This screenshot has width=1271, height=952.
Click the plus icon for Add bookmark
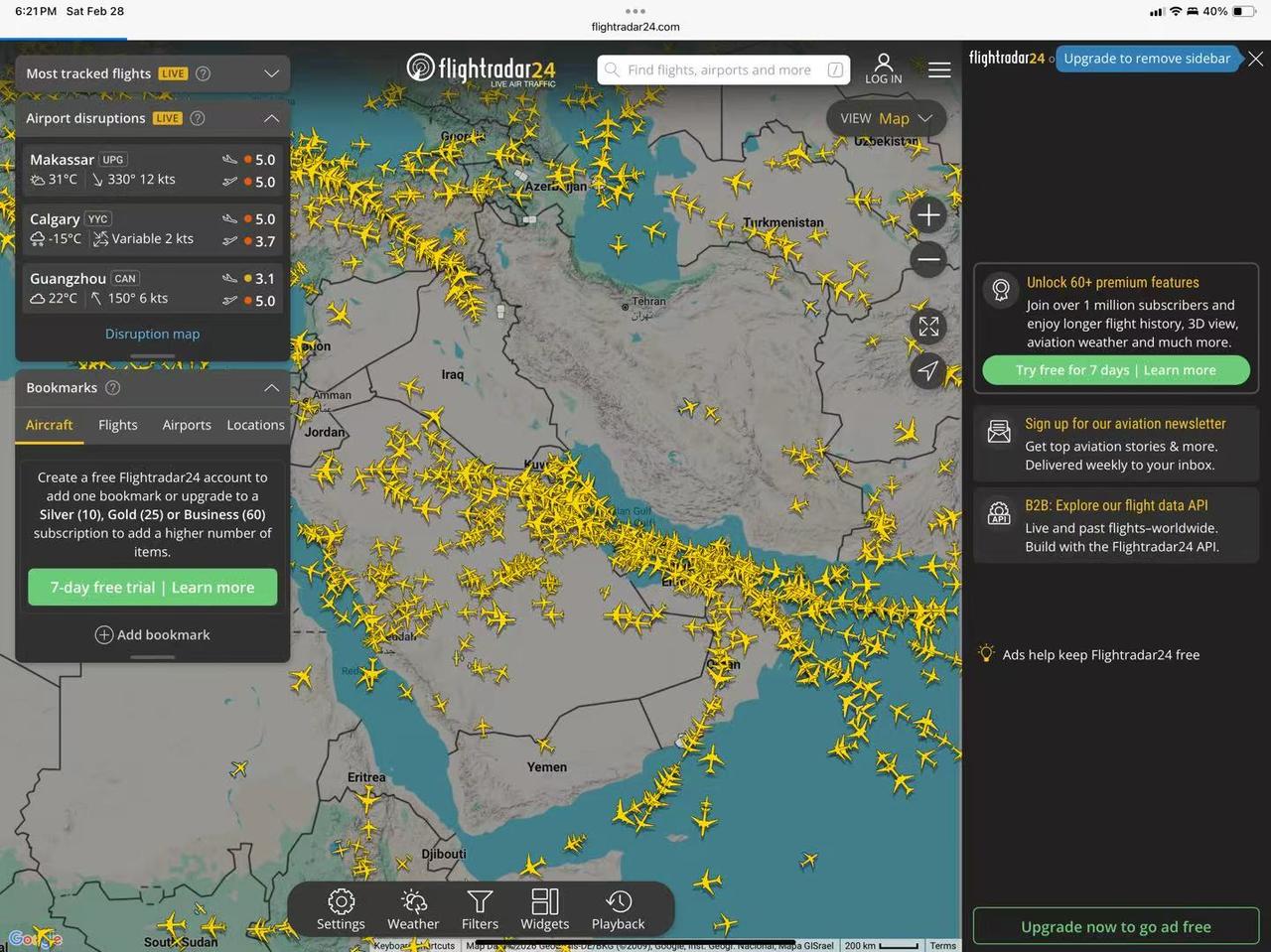click(103, 635)
